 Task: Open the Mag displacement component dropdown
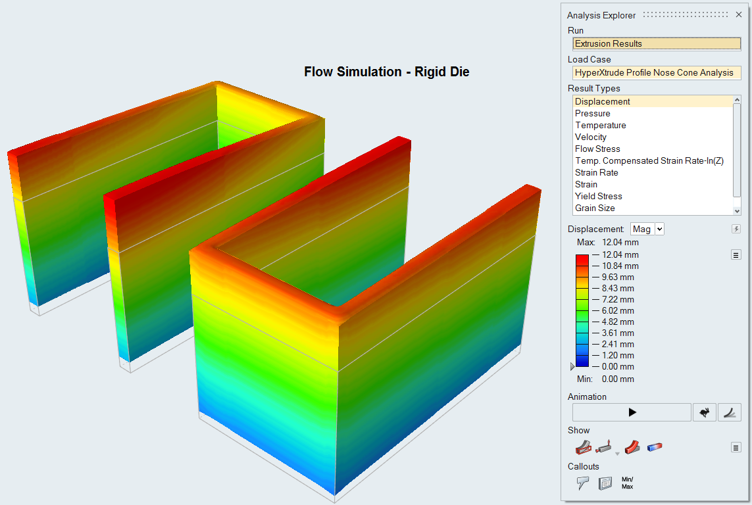point(647,229)
